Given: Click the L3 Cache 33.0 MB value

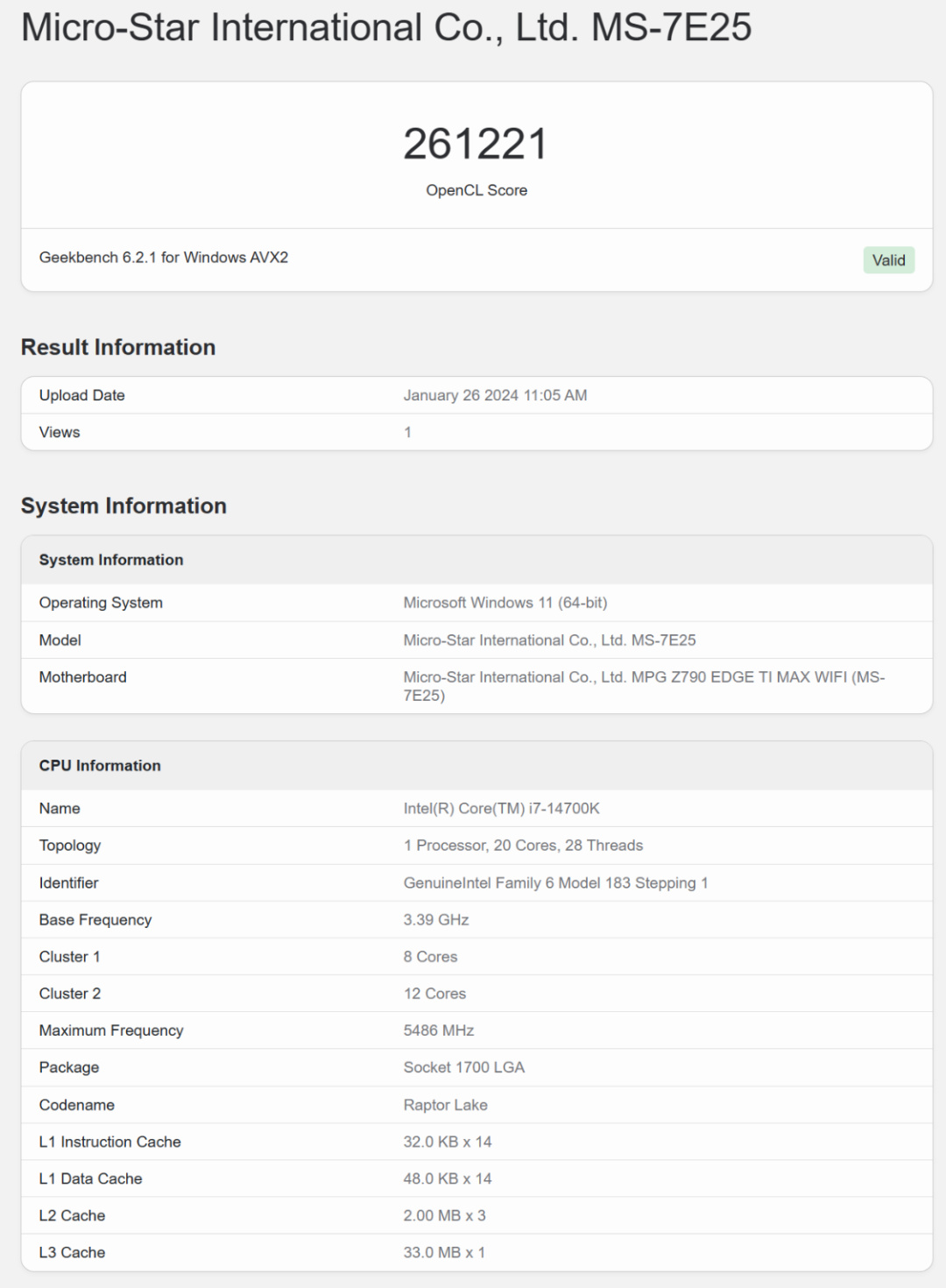Looking at the screenshot, I should [444, 1253].
